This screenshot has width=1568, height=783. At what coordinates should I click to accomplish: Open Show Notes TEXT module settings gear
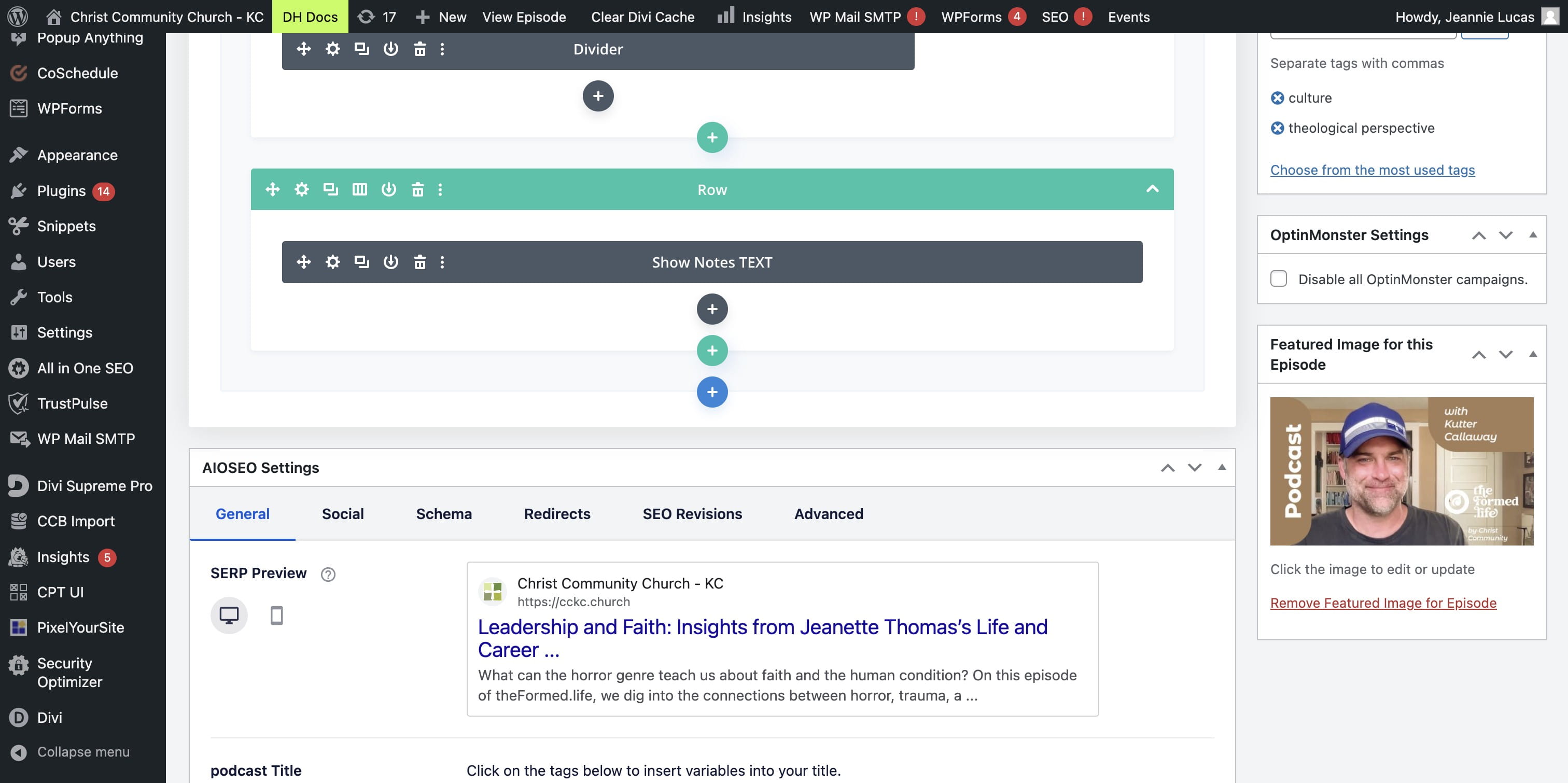pyautogui.click(x=332, y=262)
